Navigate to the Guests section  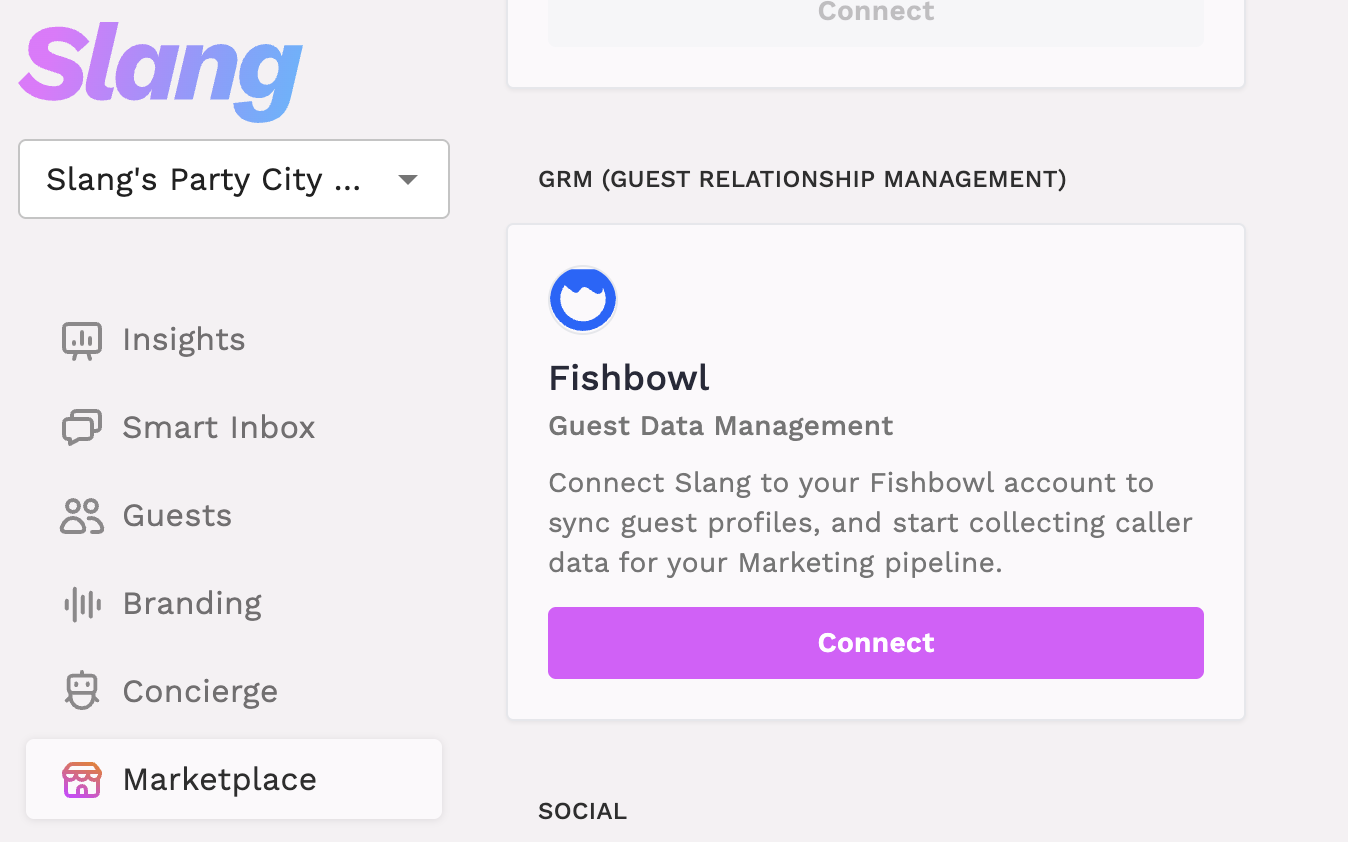point(177,516)
